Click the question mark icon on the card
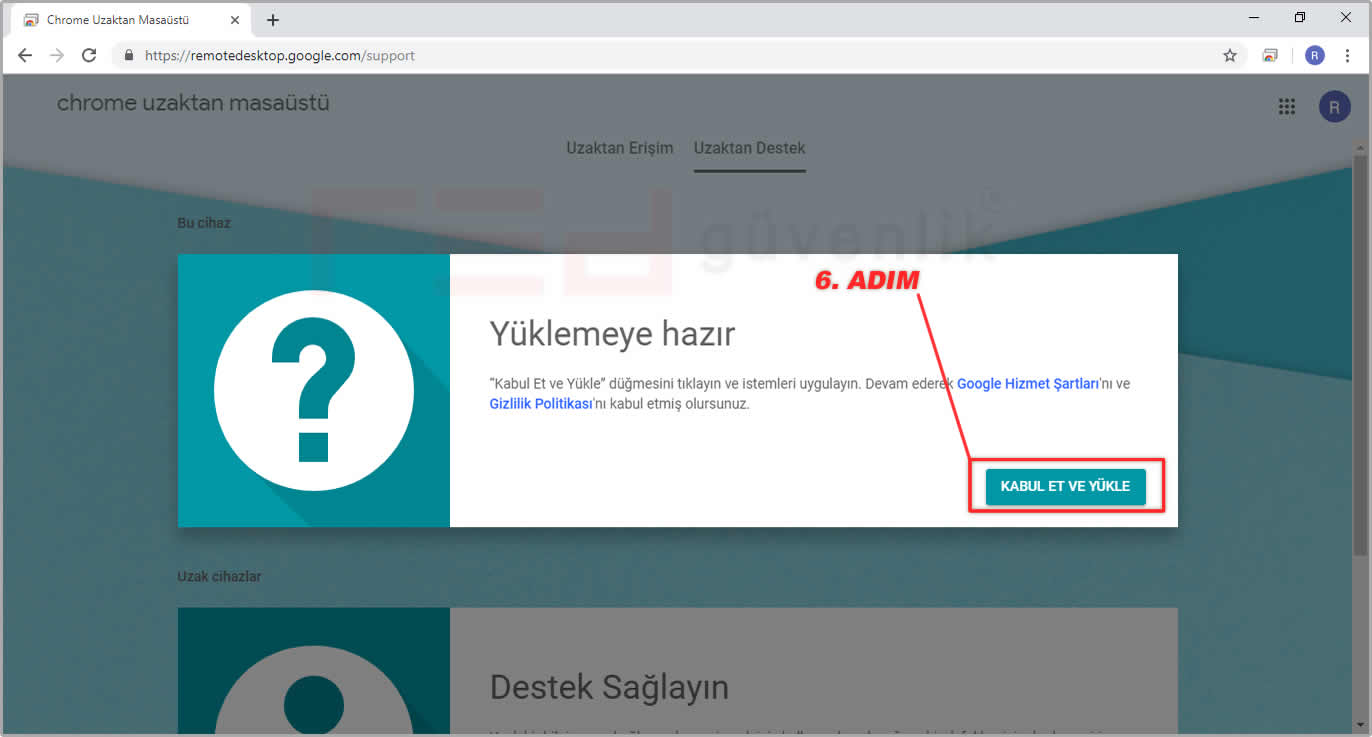 click(x=314, y=390)
